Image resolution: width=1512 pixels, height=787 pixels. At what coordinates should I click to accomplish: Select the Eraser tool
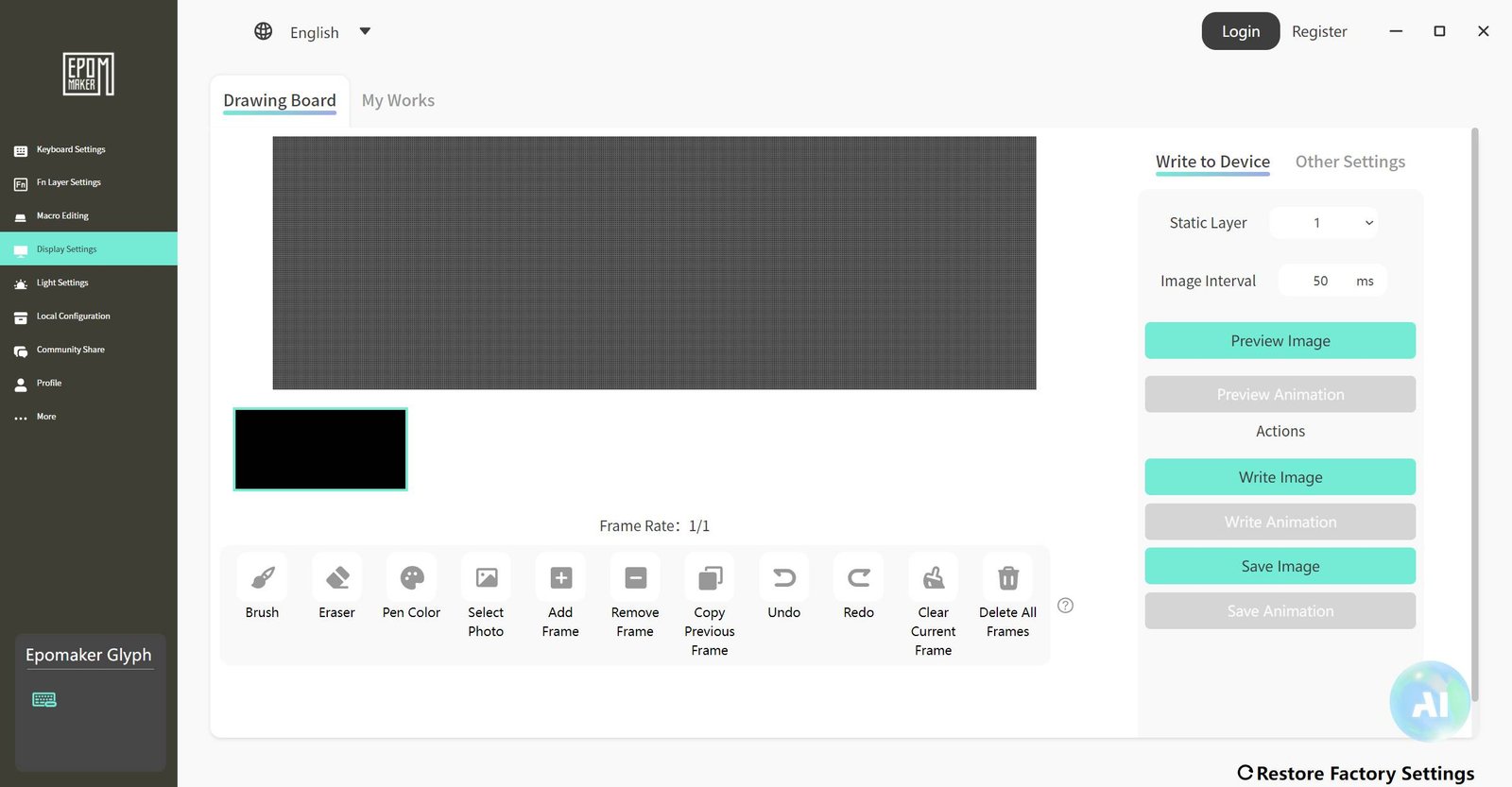tap(337, 577)
